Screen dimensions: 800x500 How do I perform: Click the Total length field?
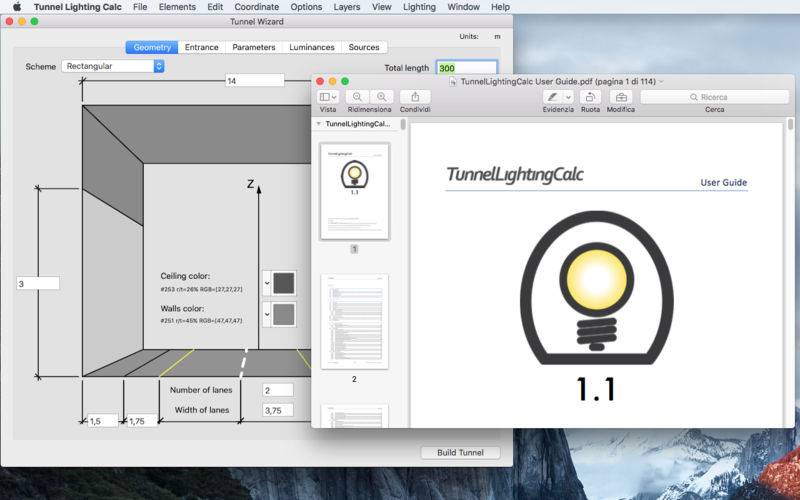tap(466, 68)
